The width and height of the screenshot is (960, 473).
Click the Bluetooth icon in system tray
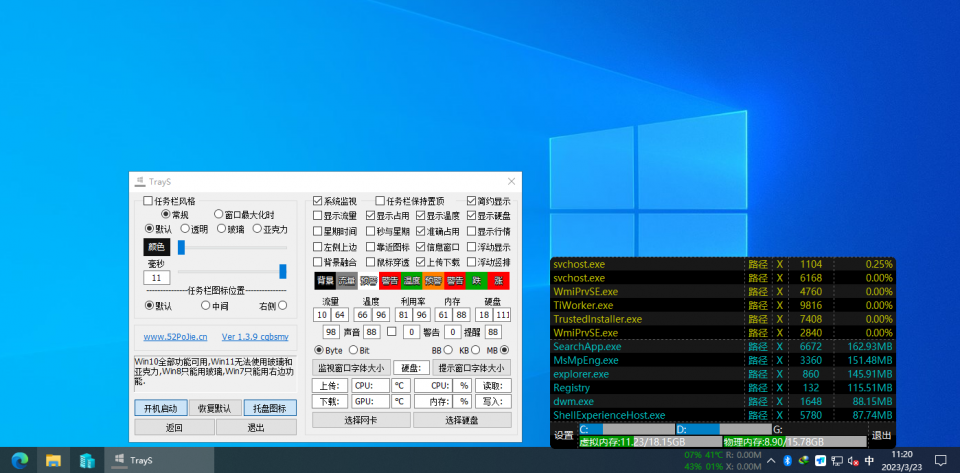787,461
